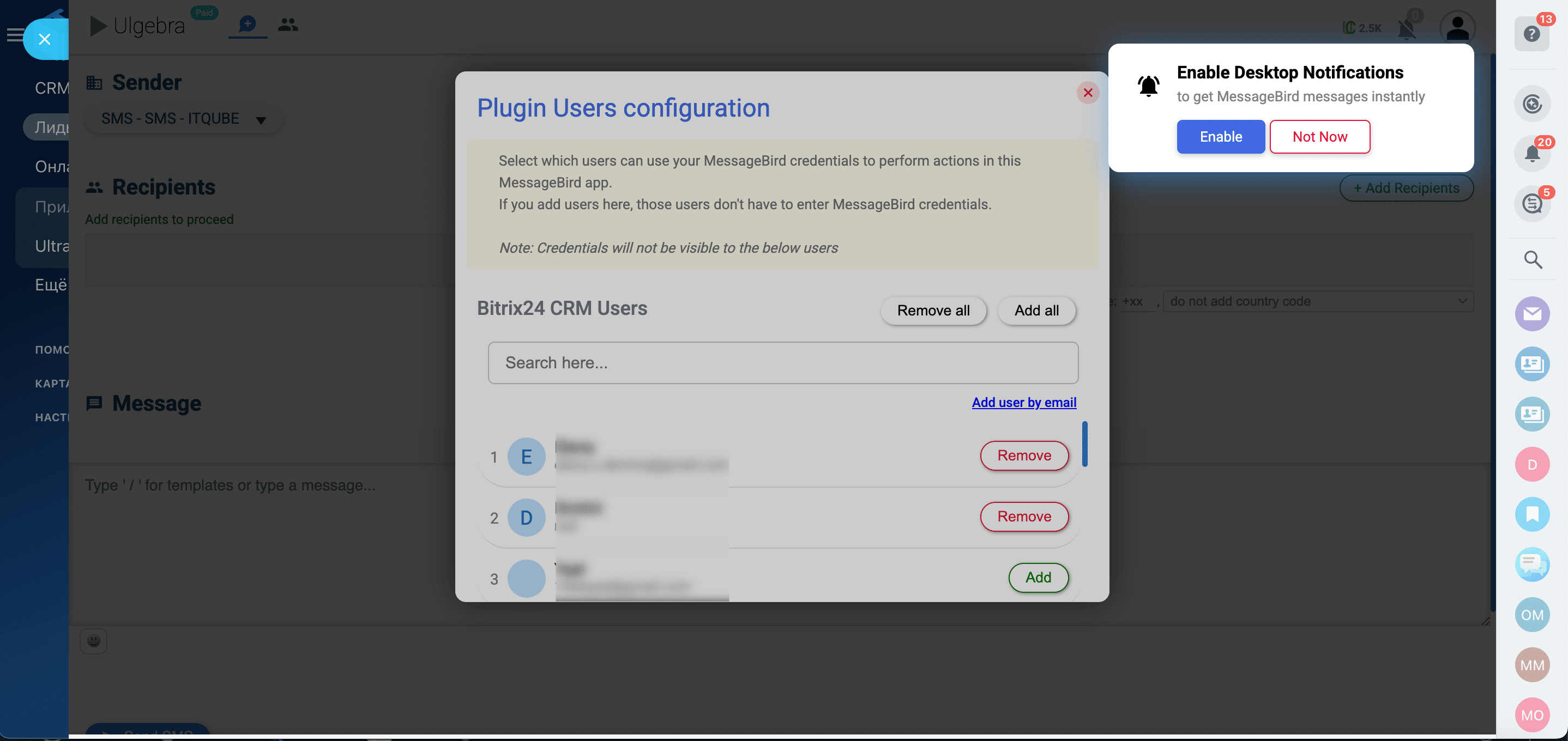Open the purple mail icon
Image resolution: width=1568 pixels, height=741 pixels.
[1531, 314]
